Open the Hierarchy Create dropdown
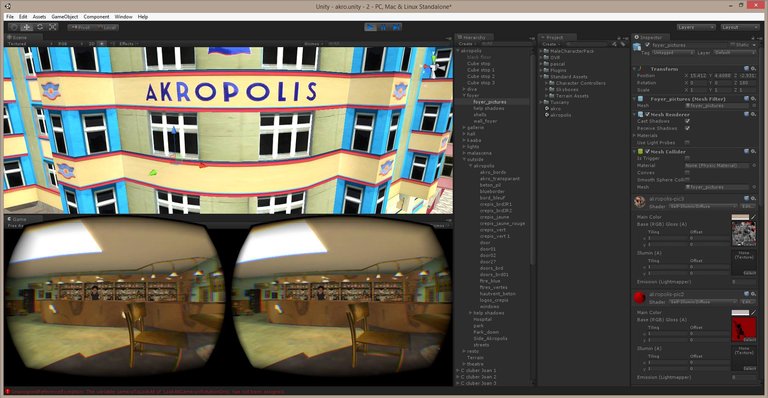Image resolution: width=768 pixels, height=398 pixels. click(x=467, y=44)
